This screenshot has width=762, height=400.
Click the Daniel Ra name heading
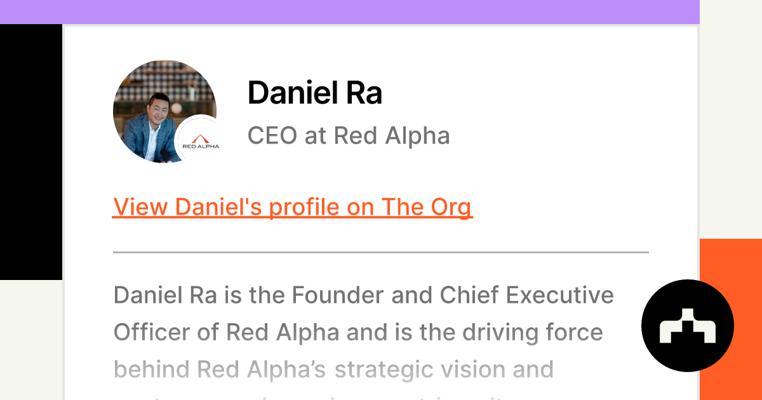tap(314, 93)
